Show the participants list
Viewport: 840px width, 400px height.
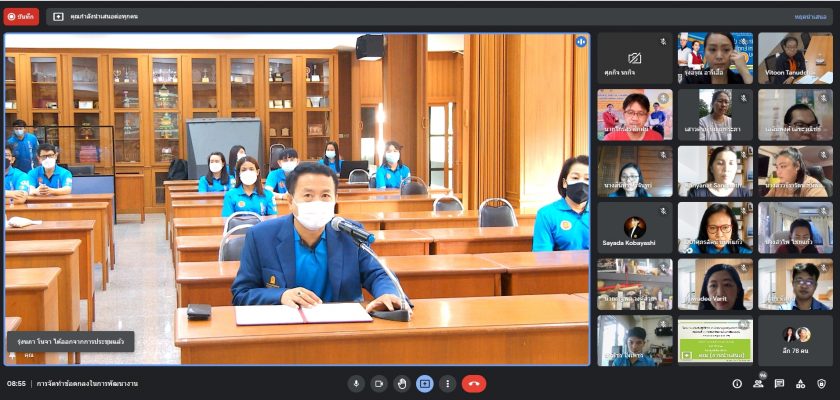pos(758,384)
